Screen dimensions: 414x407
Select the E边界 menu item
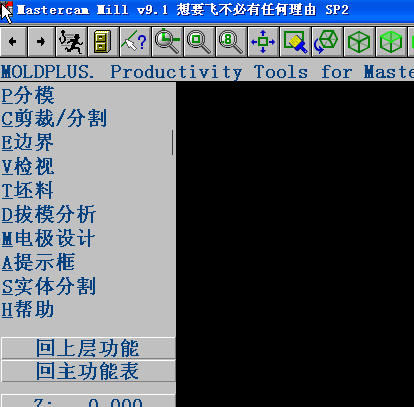point(28,142)
